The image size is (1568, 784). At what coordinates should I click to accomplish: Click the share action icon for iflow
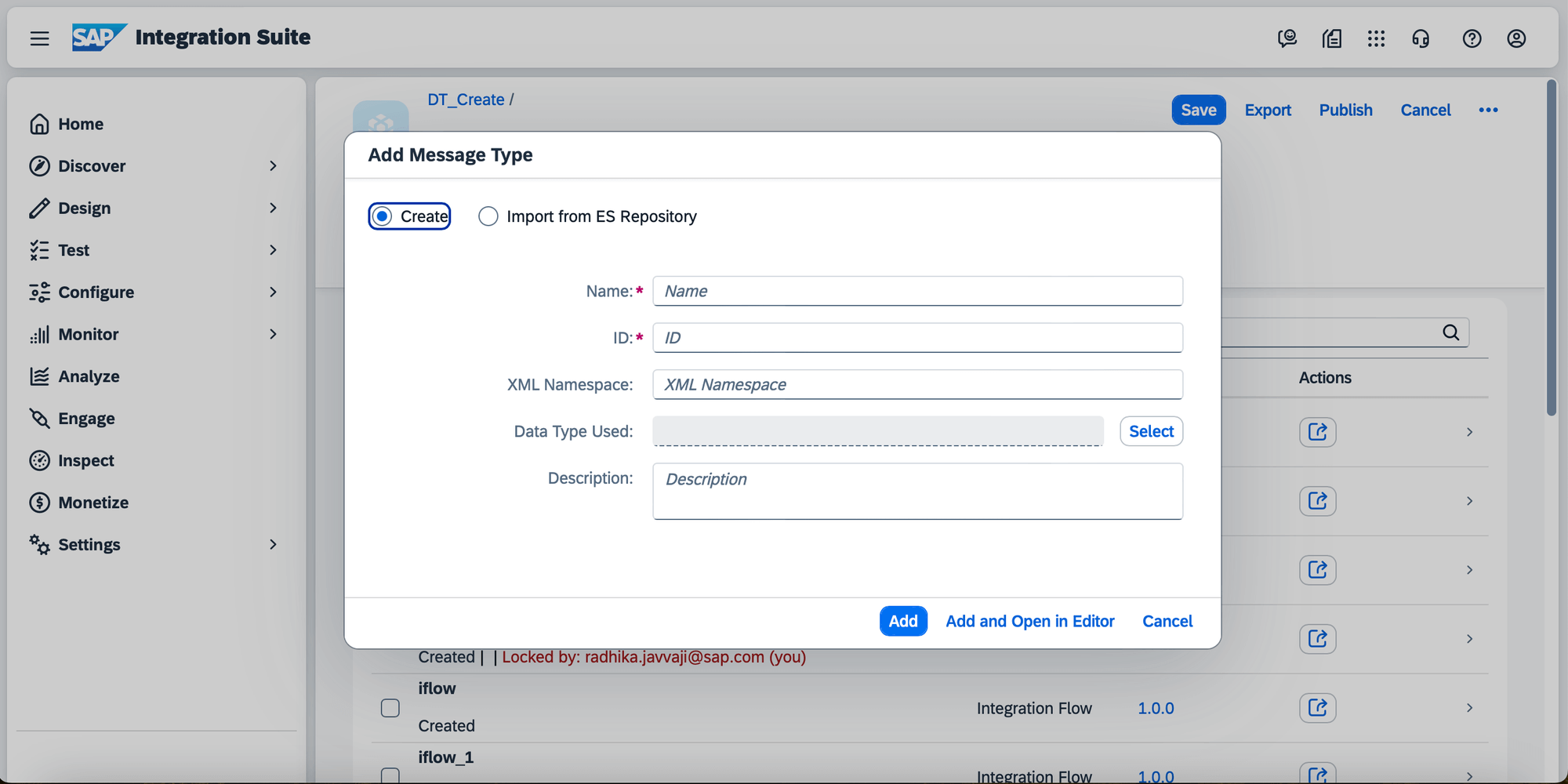click(1317, 708)
